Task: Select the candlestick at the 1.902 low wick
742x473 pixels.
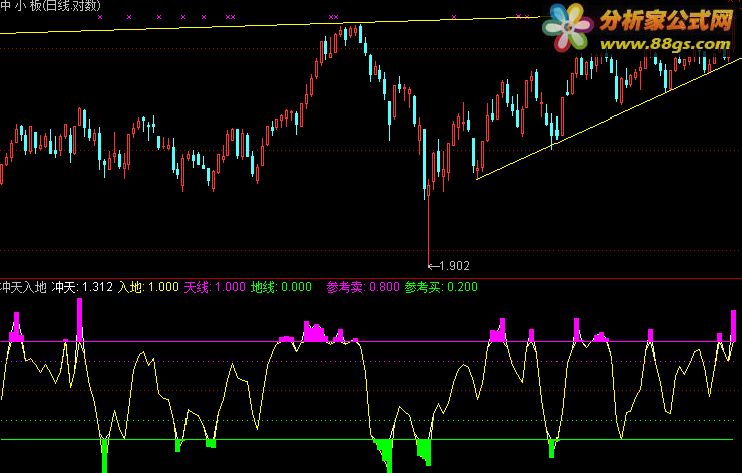Action: click(429, 222)
